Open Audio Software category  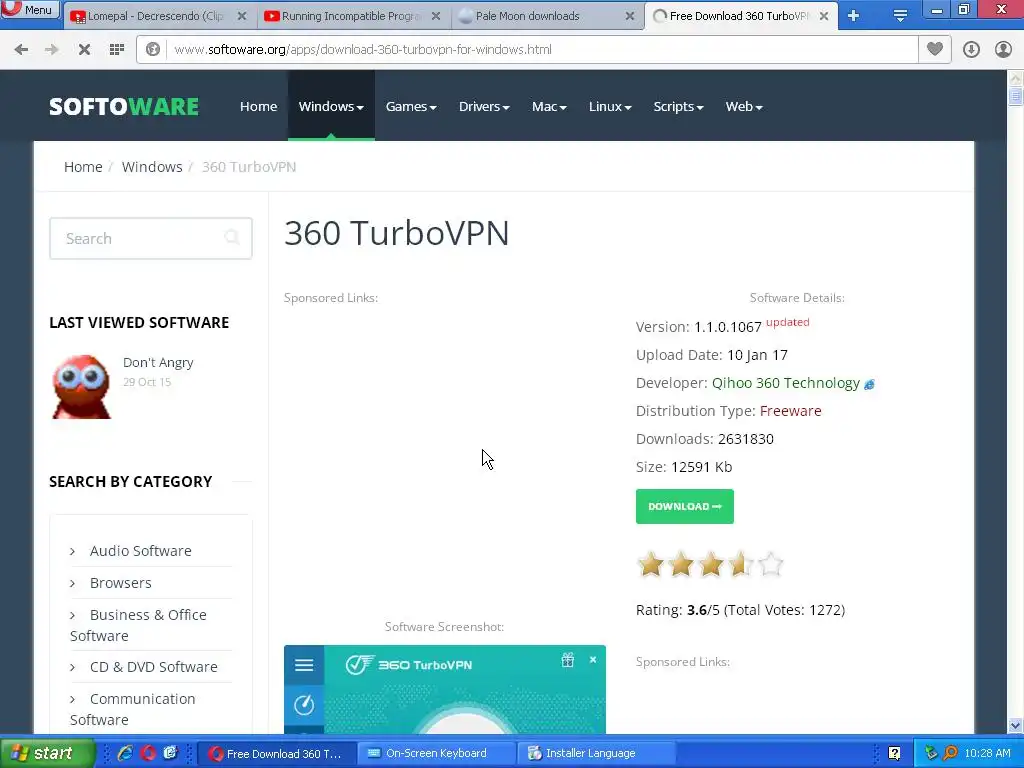140,551
